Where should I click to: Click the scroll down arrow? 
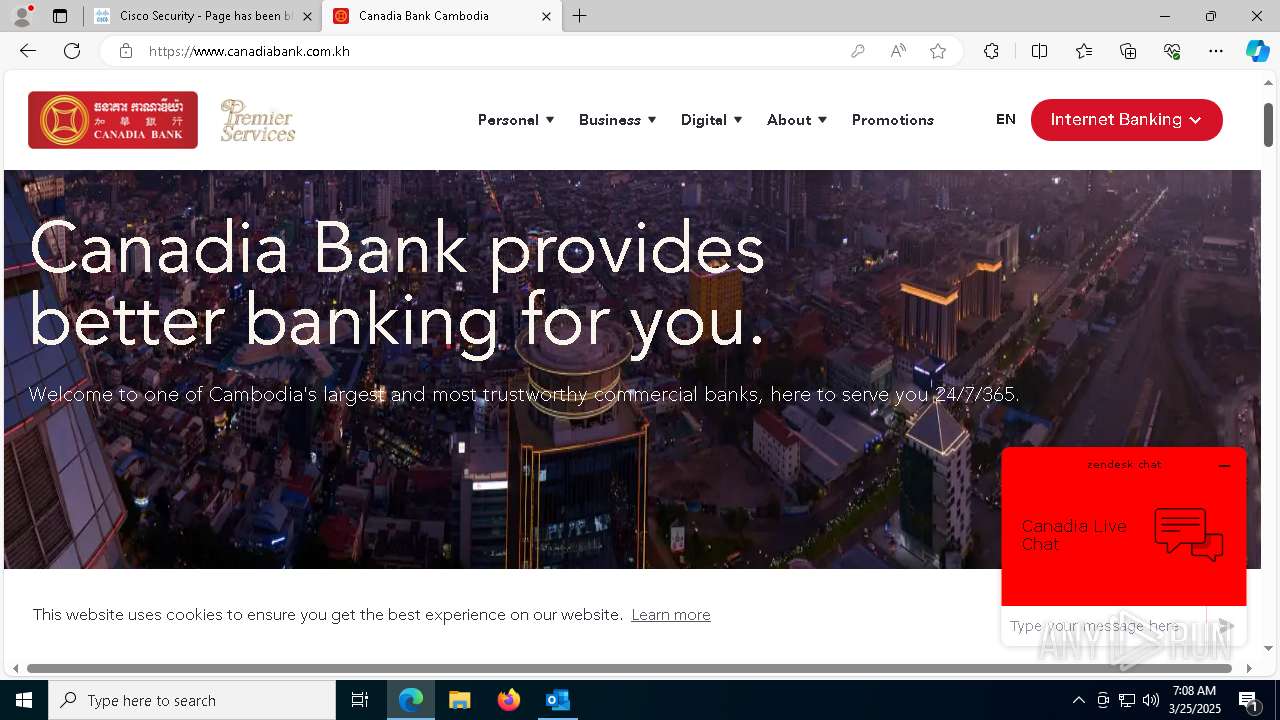point(1268,648)
